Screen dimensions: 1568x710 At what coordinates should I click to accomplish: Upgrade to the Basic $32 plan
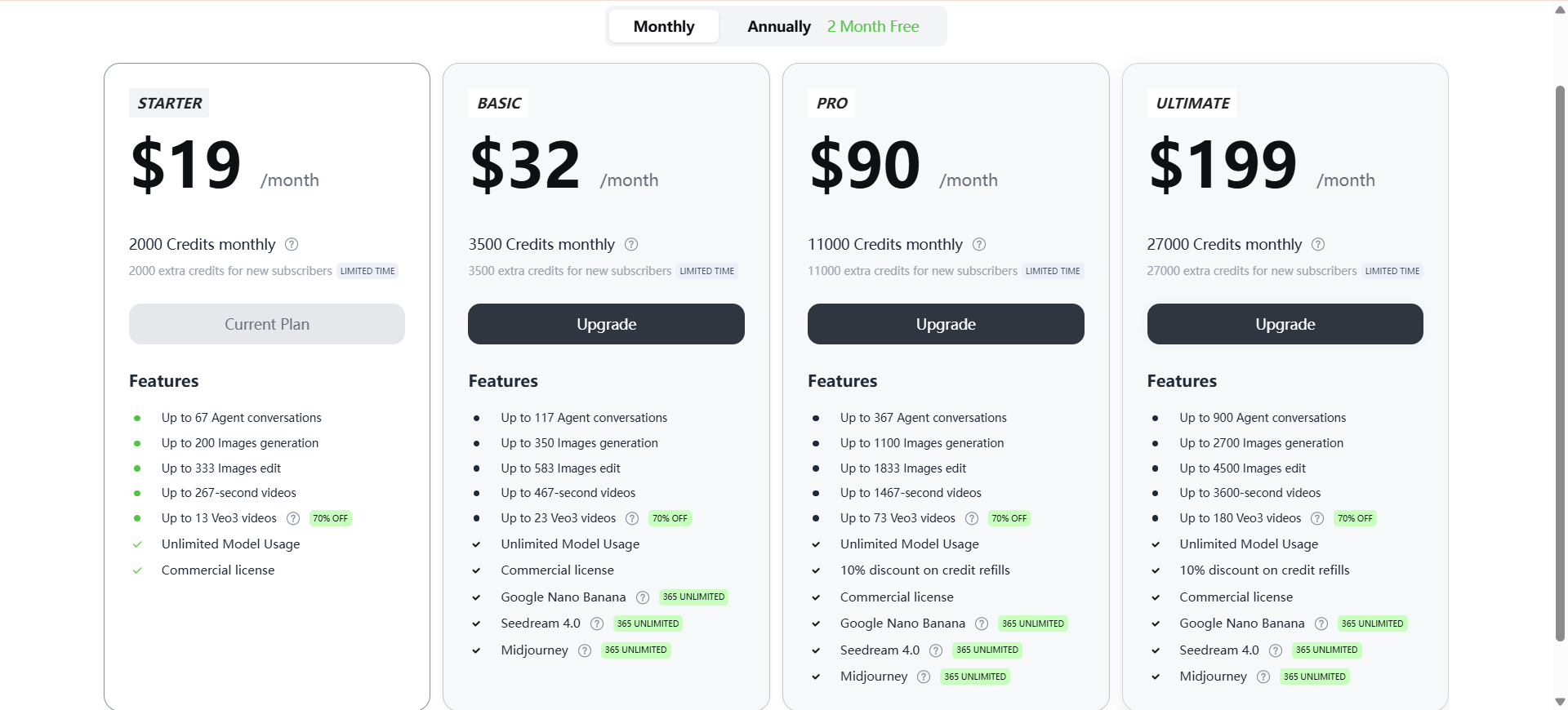pos(606,324)
